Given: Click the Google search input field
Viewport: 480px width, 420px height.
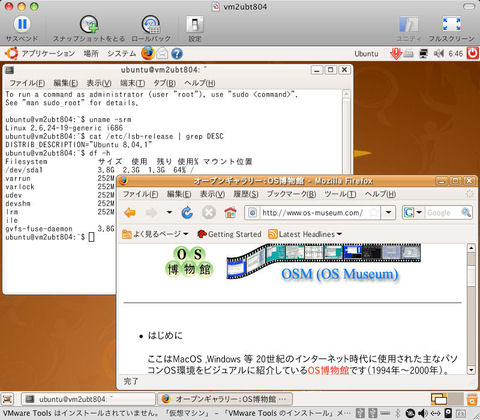Looking at the screenshot, I should click(x=442, y=212).
